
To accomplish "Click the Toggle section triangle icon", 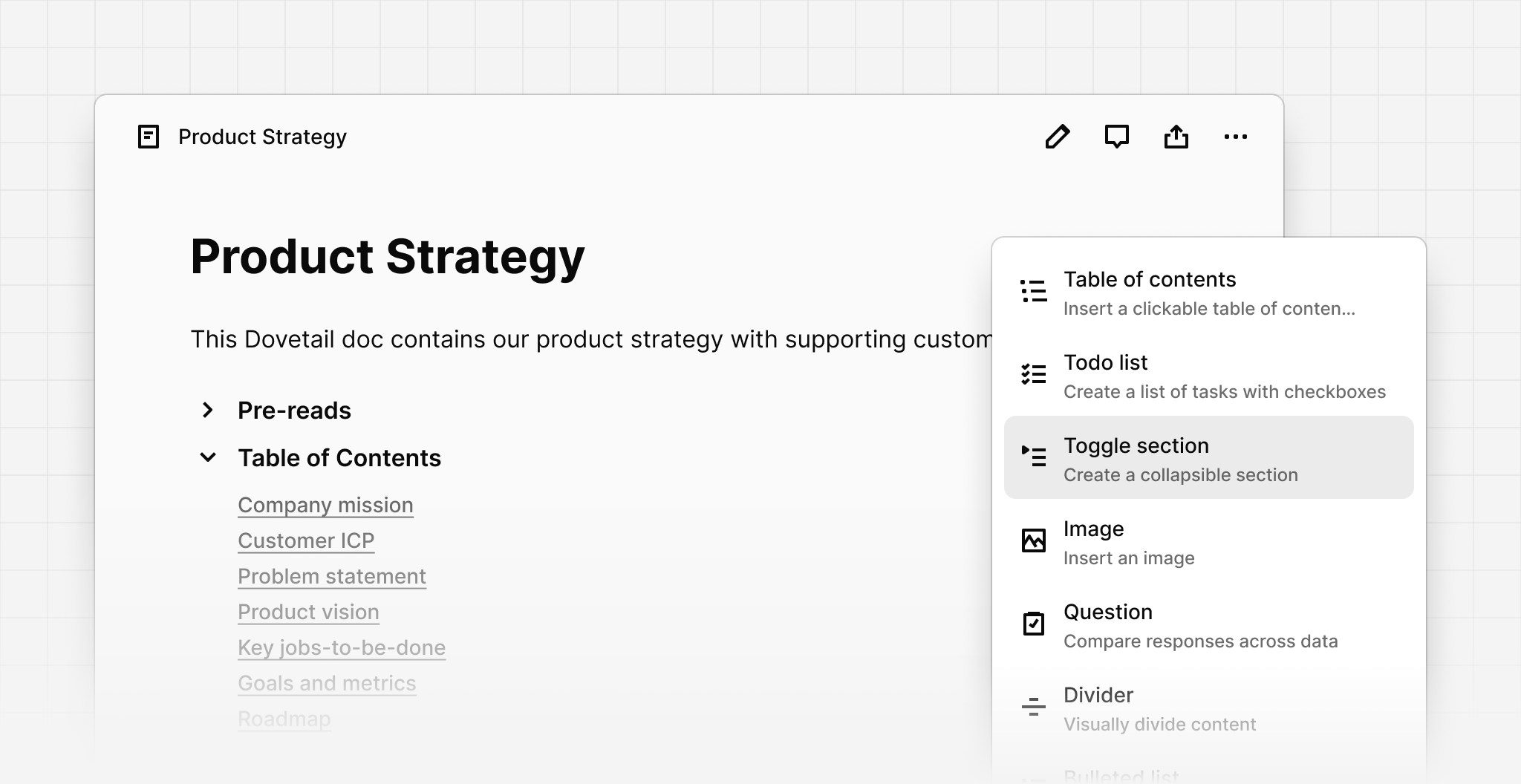I will pyautogui.click(x=1033, y=457).
